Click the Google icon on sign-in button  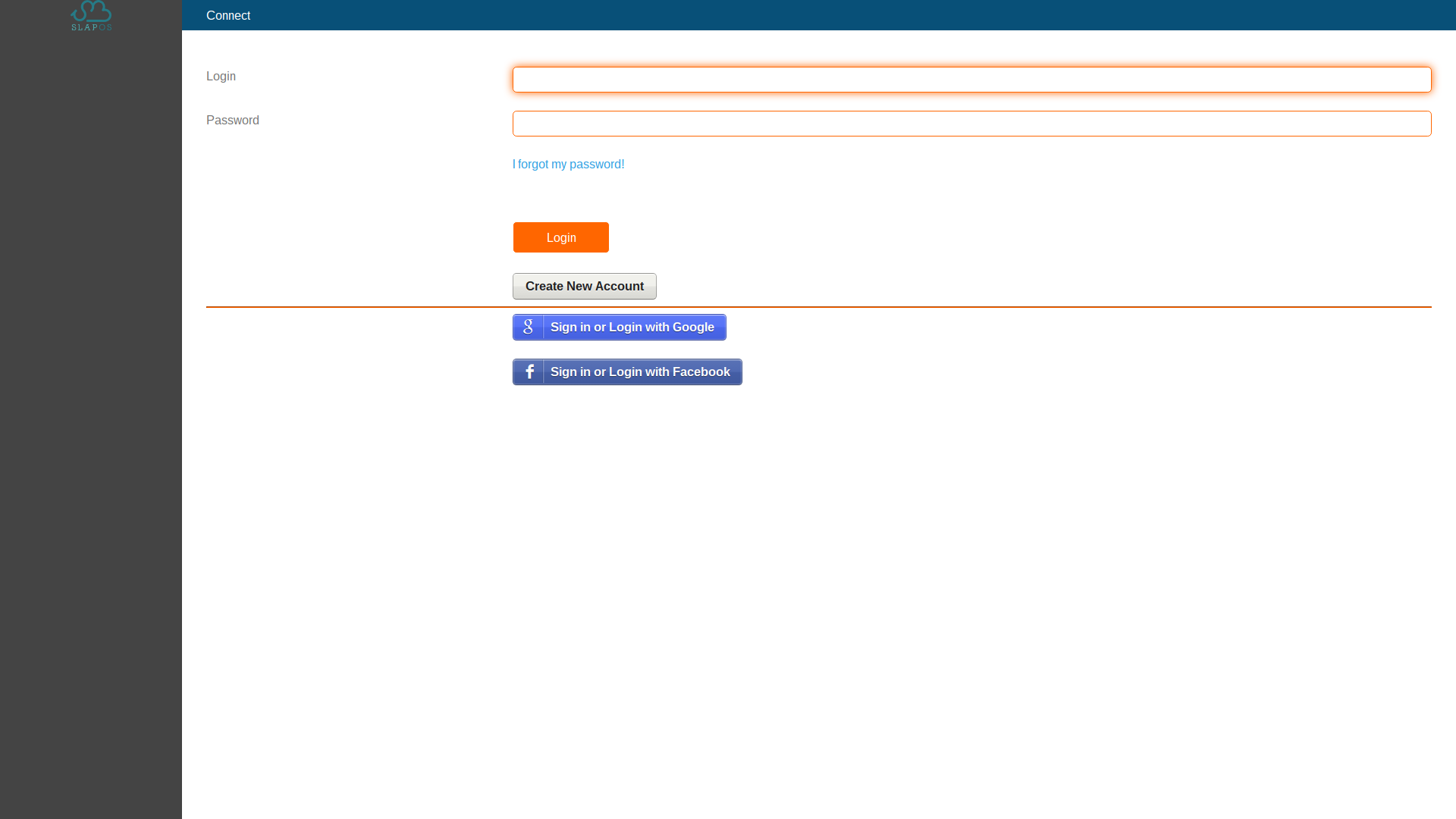(528, 327)
